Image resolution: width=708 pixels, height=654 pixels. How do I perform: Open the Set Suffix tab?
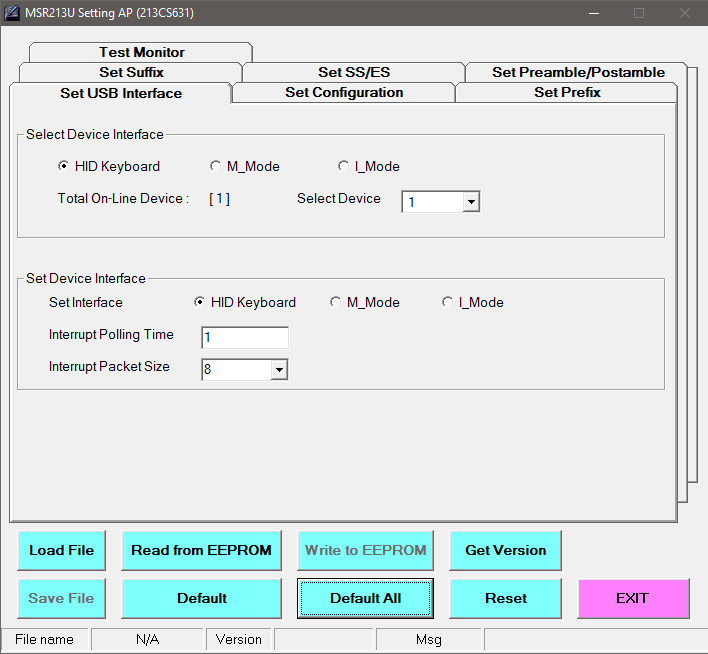coord(131,72)
